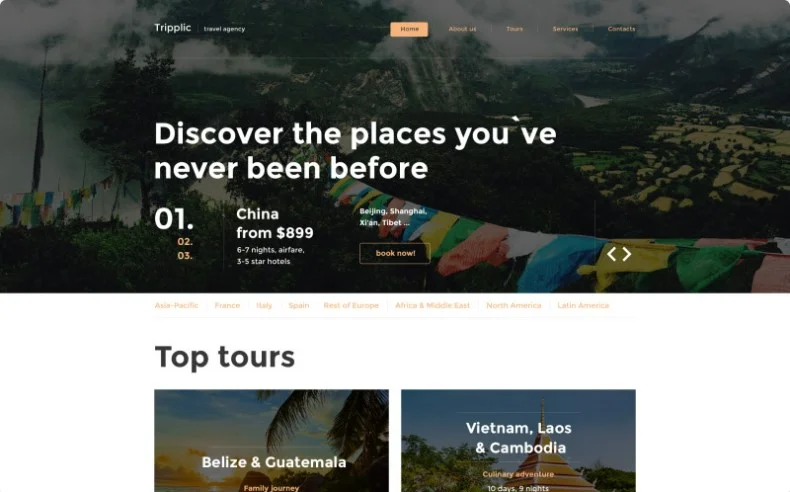Choose the Italy destination link
The width and height of the screenshot is (790, 492).
[264, 305]
